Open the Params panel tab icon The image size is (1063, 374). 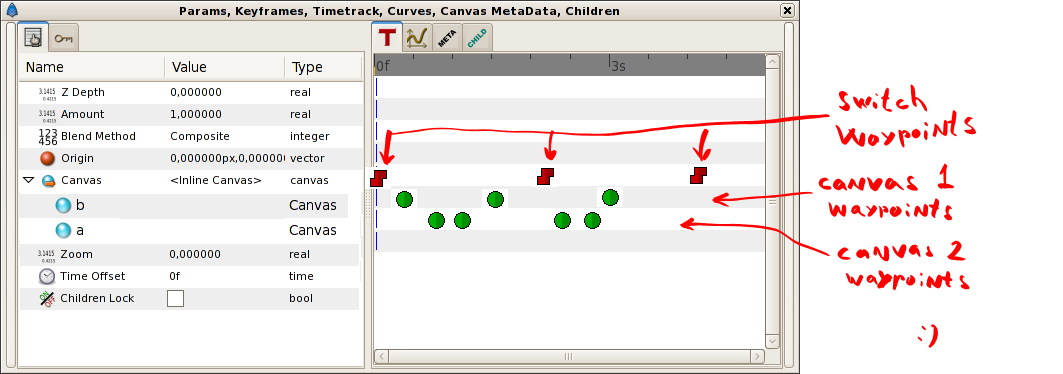pos(33,38)
